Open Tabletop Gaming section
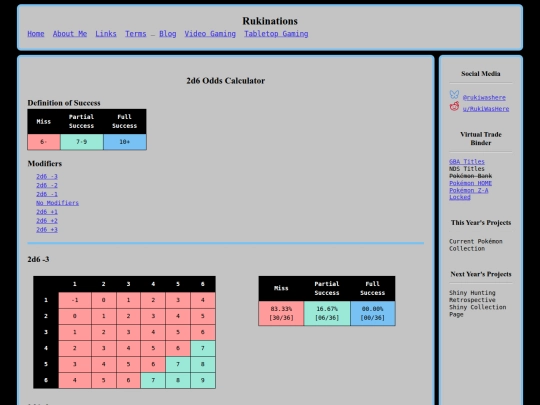Image resolution: width=540 pixels, height=405 pixels. pos(276,34)
